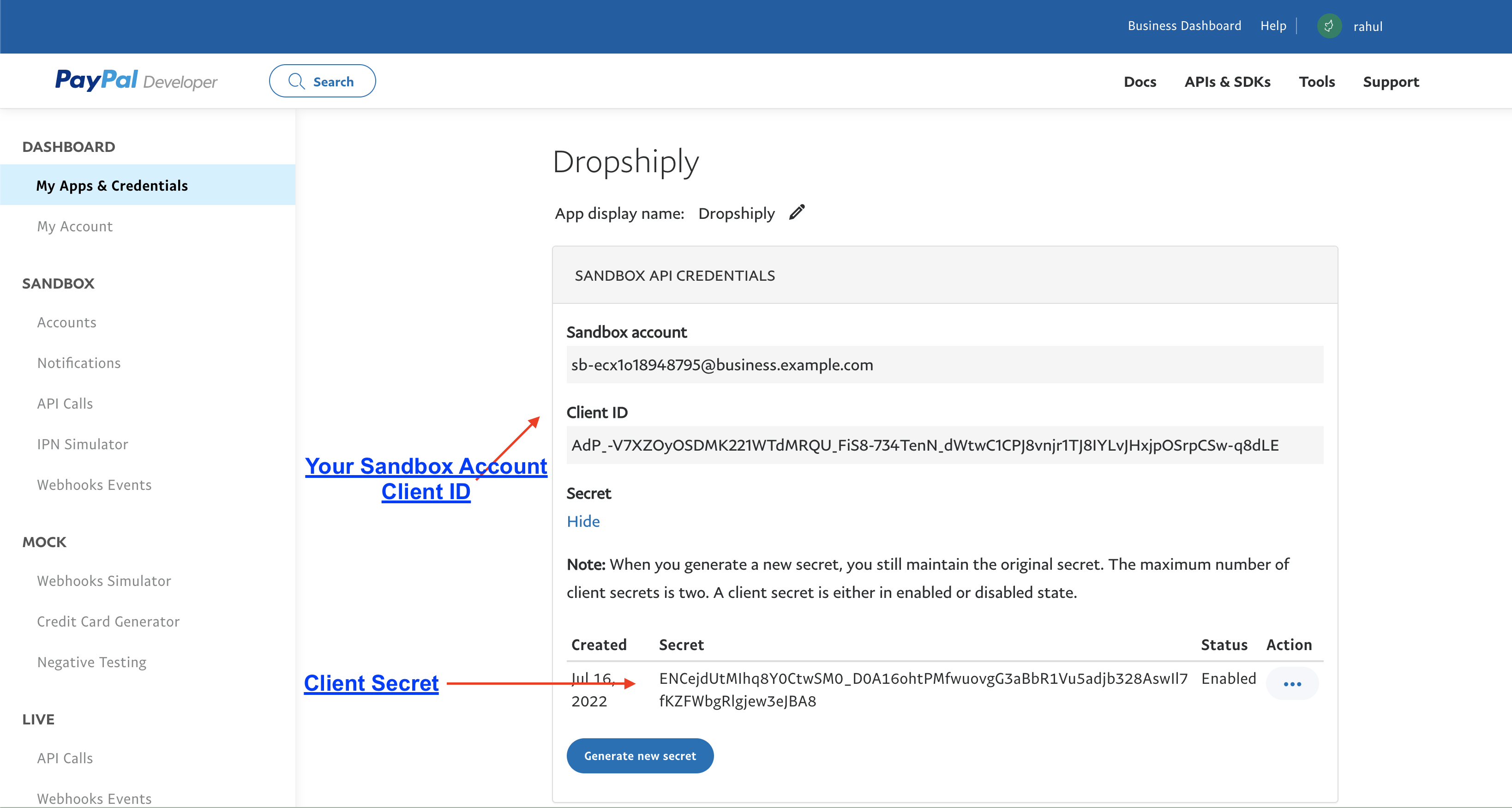Viewport: 1512px width, 808px height.
Task: Click the Jul 16, 2022 created date
Action: point(593,689)
